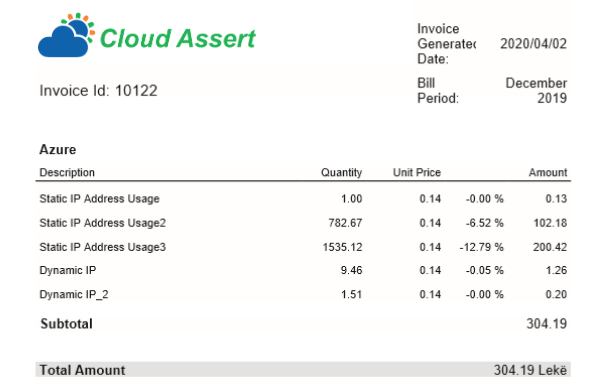Select the Invoice Id 10122 text
This screenshot has height=385, width=593.
point(98,91)
